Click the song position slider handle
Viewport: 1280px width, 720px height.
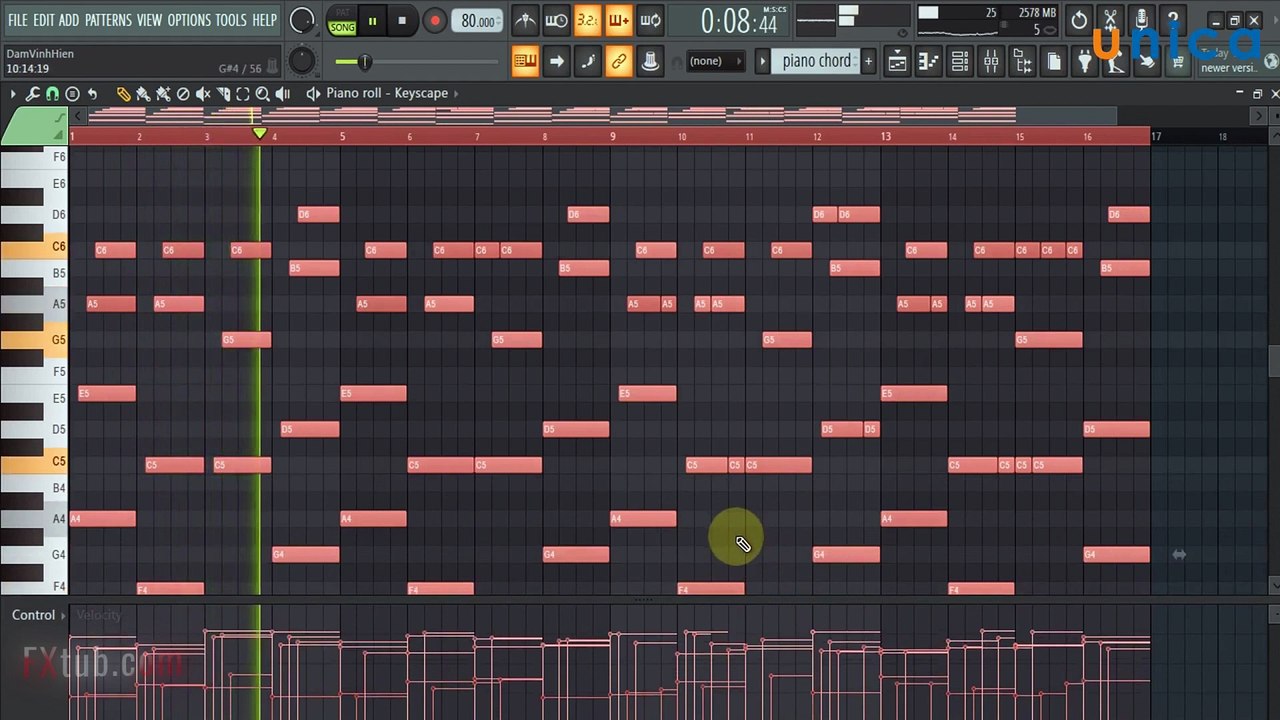(364, 62)
